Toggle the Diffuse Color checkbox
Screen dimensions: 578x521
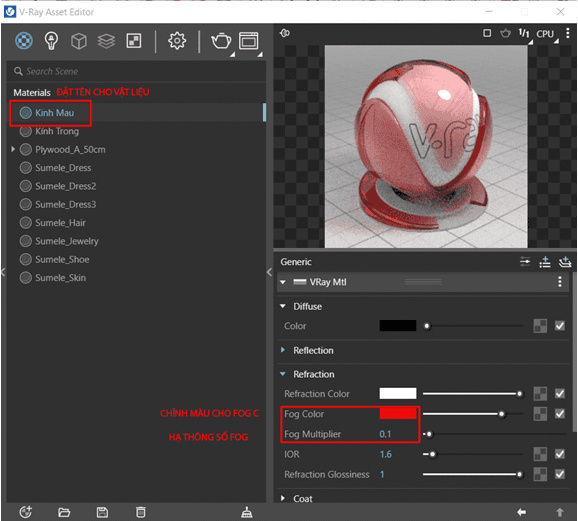click(560, 326)
